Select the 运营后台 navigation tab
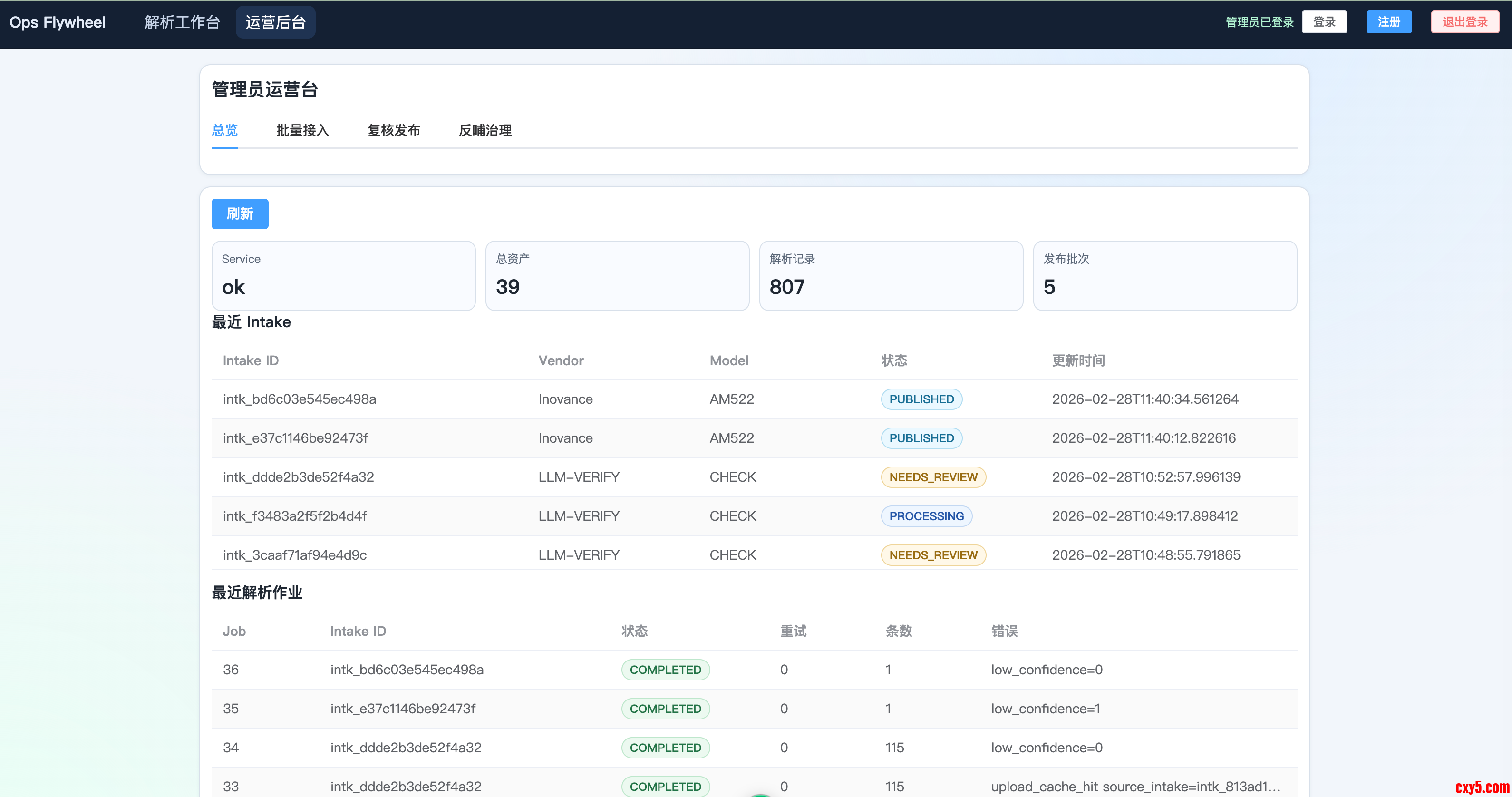The height and width of the screenshot is (797, 1512). [275, 22]
